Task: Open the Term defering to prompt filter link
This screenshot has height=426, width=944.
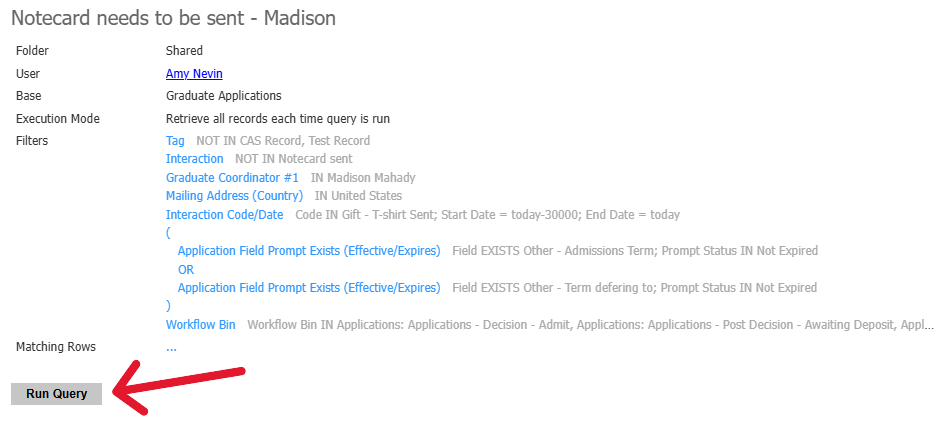Action: 308,288
